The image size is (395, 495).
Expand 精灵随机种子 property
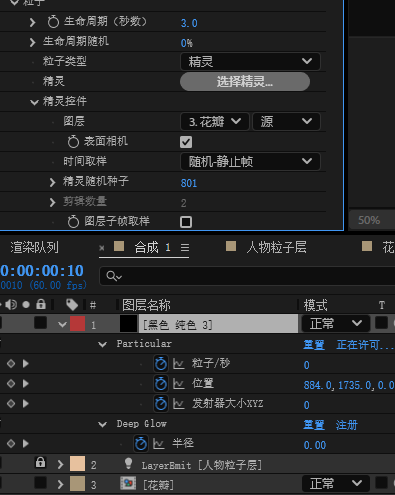[52, 182]
